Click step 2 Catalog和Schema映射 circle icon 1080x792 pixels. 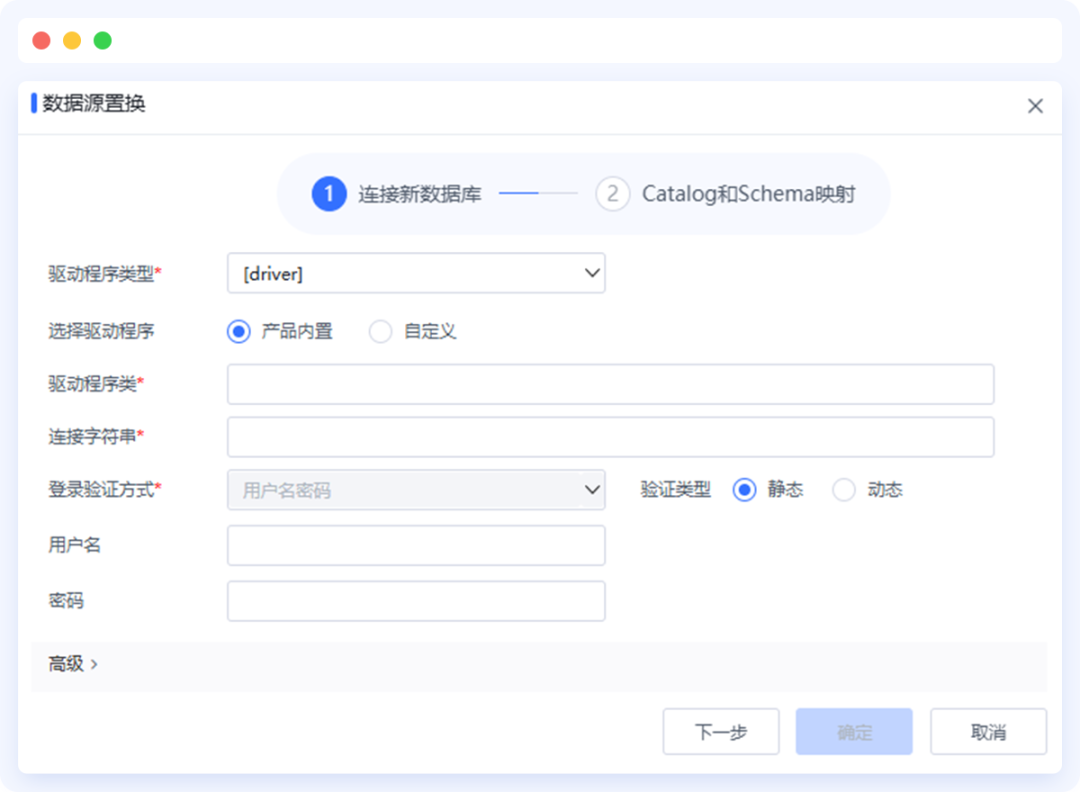612,194
